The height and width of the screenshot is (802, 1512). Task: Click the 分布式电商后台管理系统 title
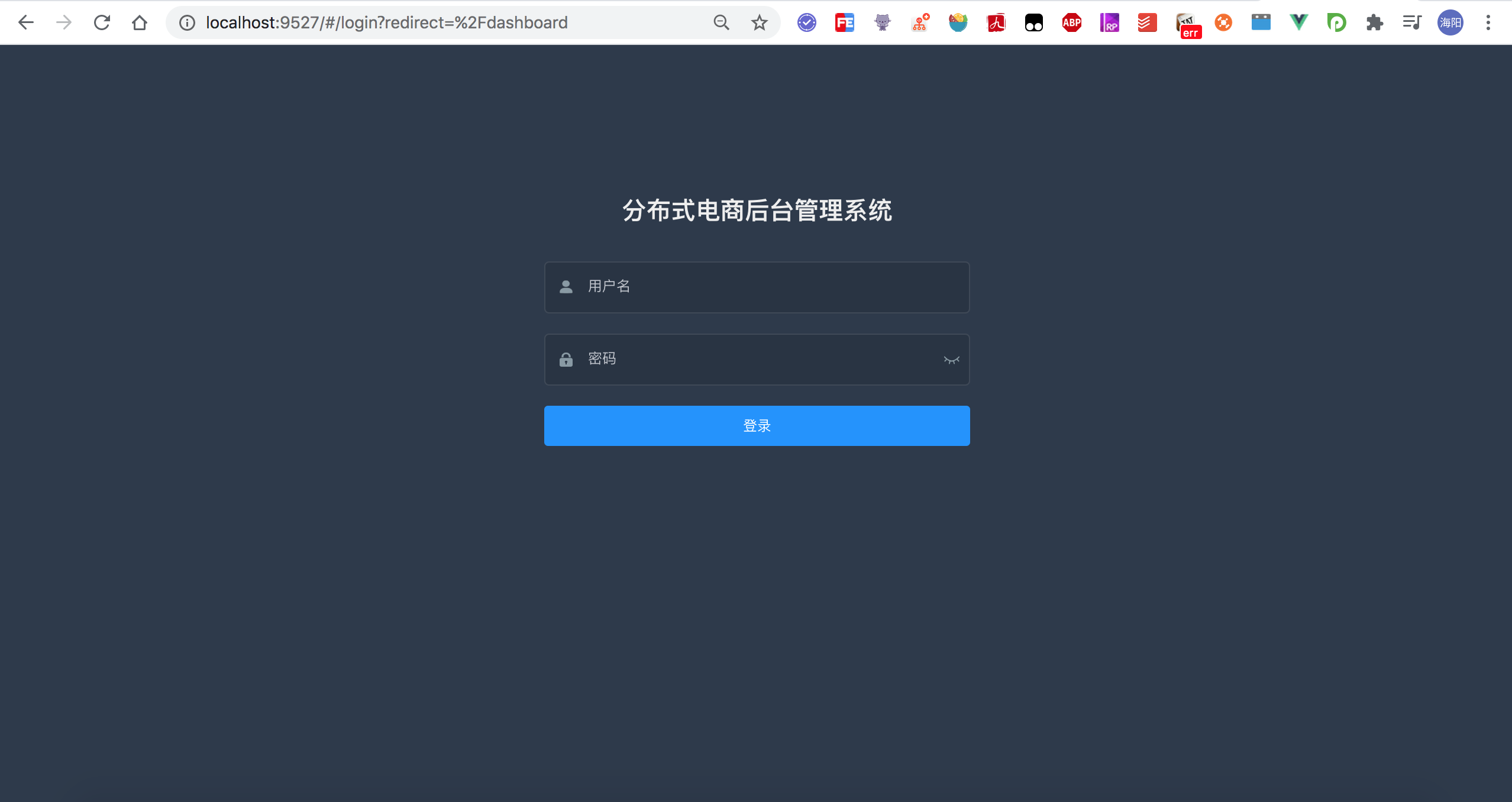(x=757, y=211)
